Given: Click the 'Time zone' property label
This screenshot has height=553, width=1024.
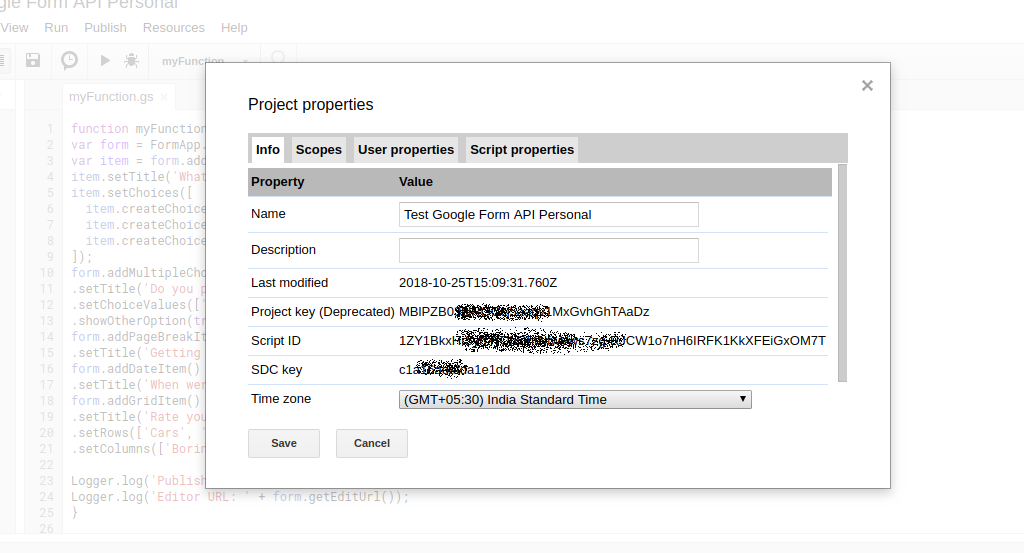Looking at the screenshot, I should click(281, 399).
